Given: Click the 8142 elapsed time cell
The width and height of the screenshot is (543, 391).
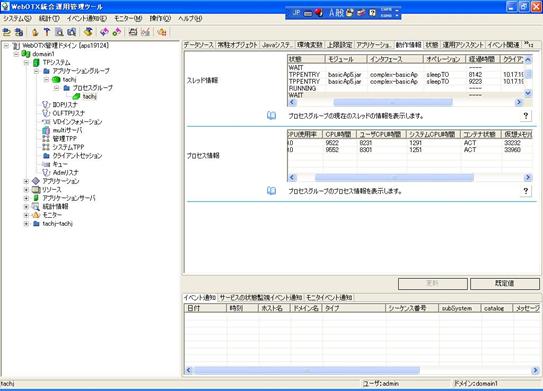Looking at the screenshot, I should point(475,74).
